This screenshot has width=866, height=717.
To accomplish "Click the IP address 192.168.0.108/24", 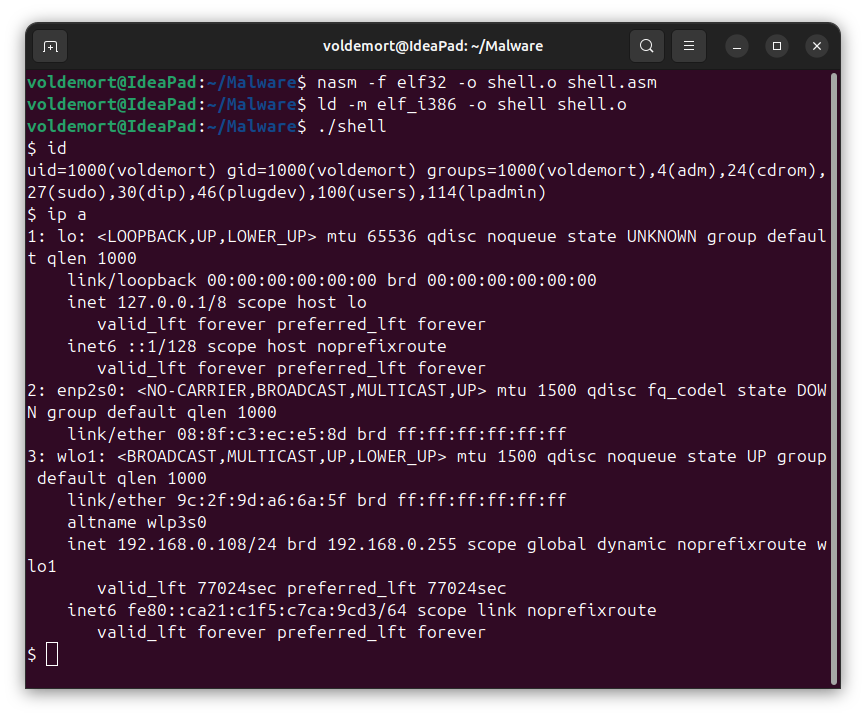I will click(x=197, y=545).
